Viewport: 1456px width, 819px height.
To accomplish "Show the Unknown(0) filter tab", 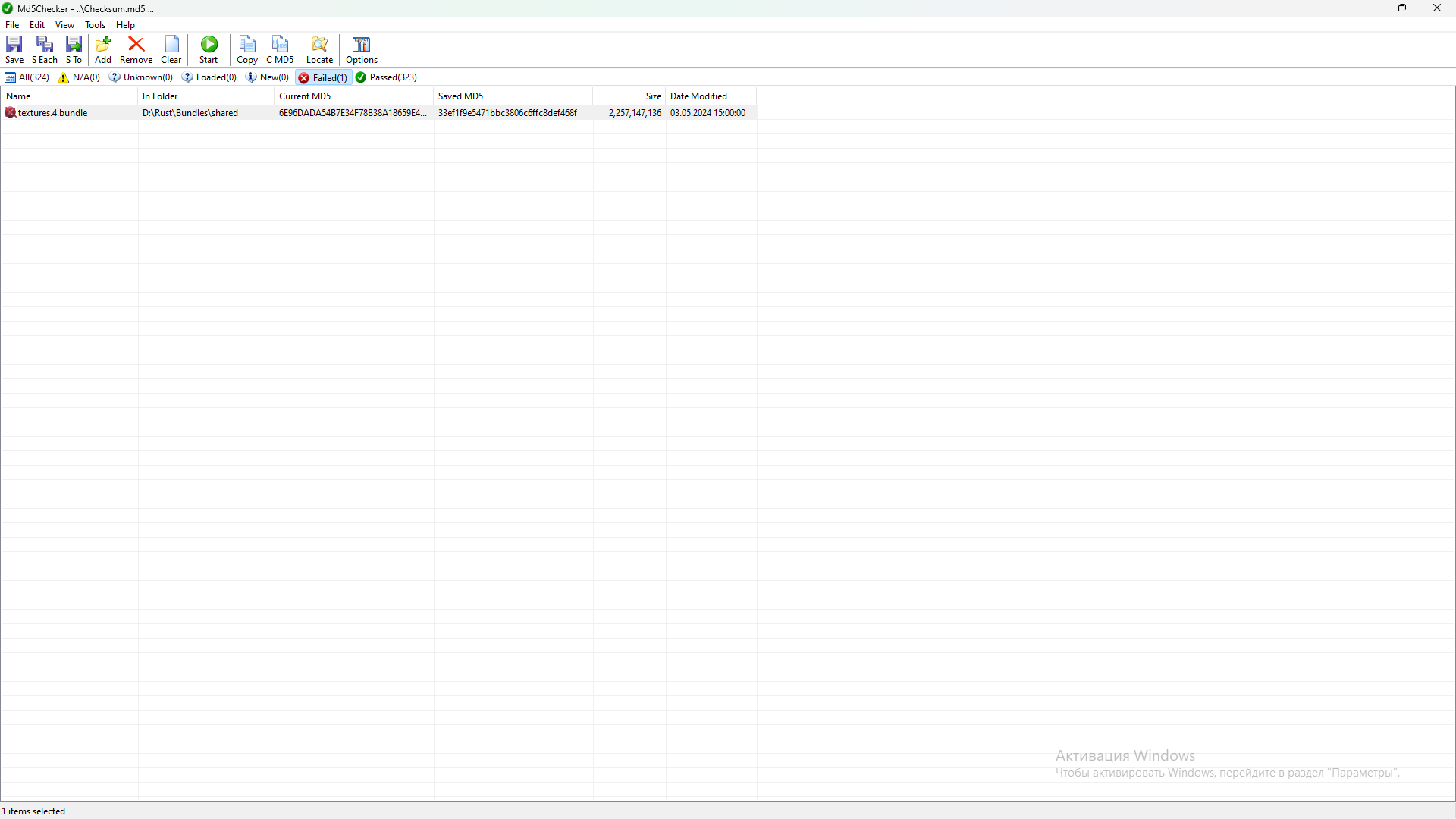I will click(x=141, y=77).
